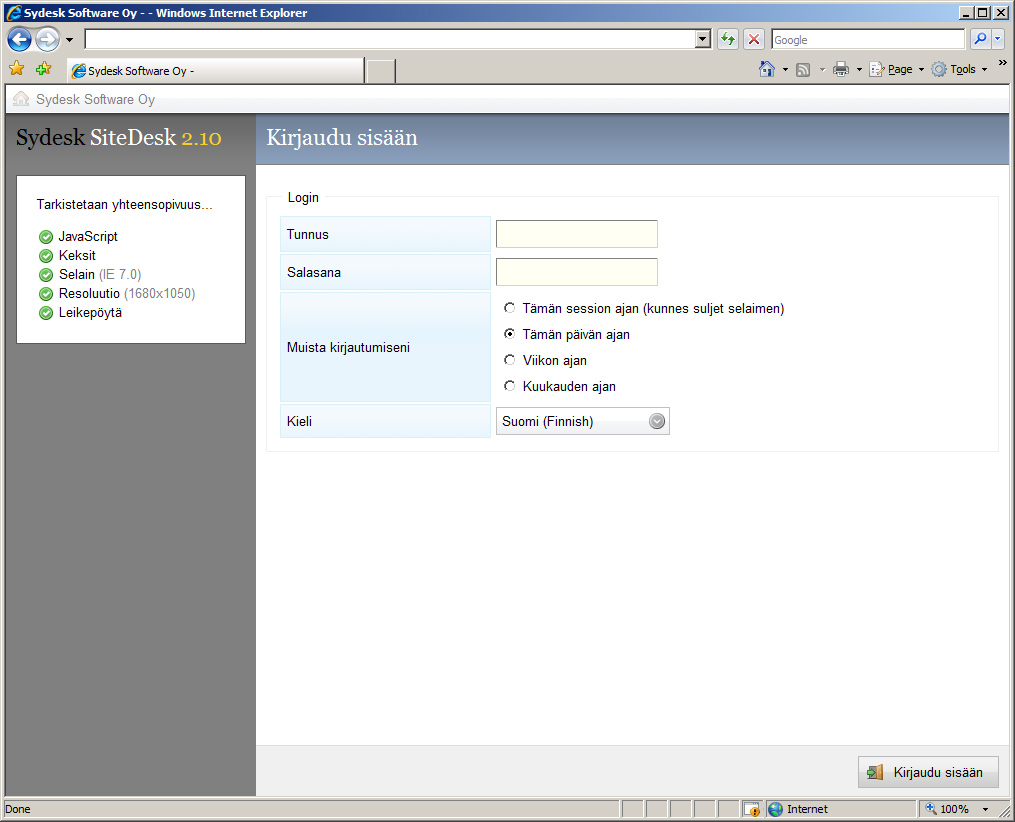This screenshot has width=1015, height=822.
Task: Expand the feeds dropdown arrow
Action: 822,69
